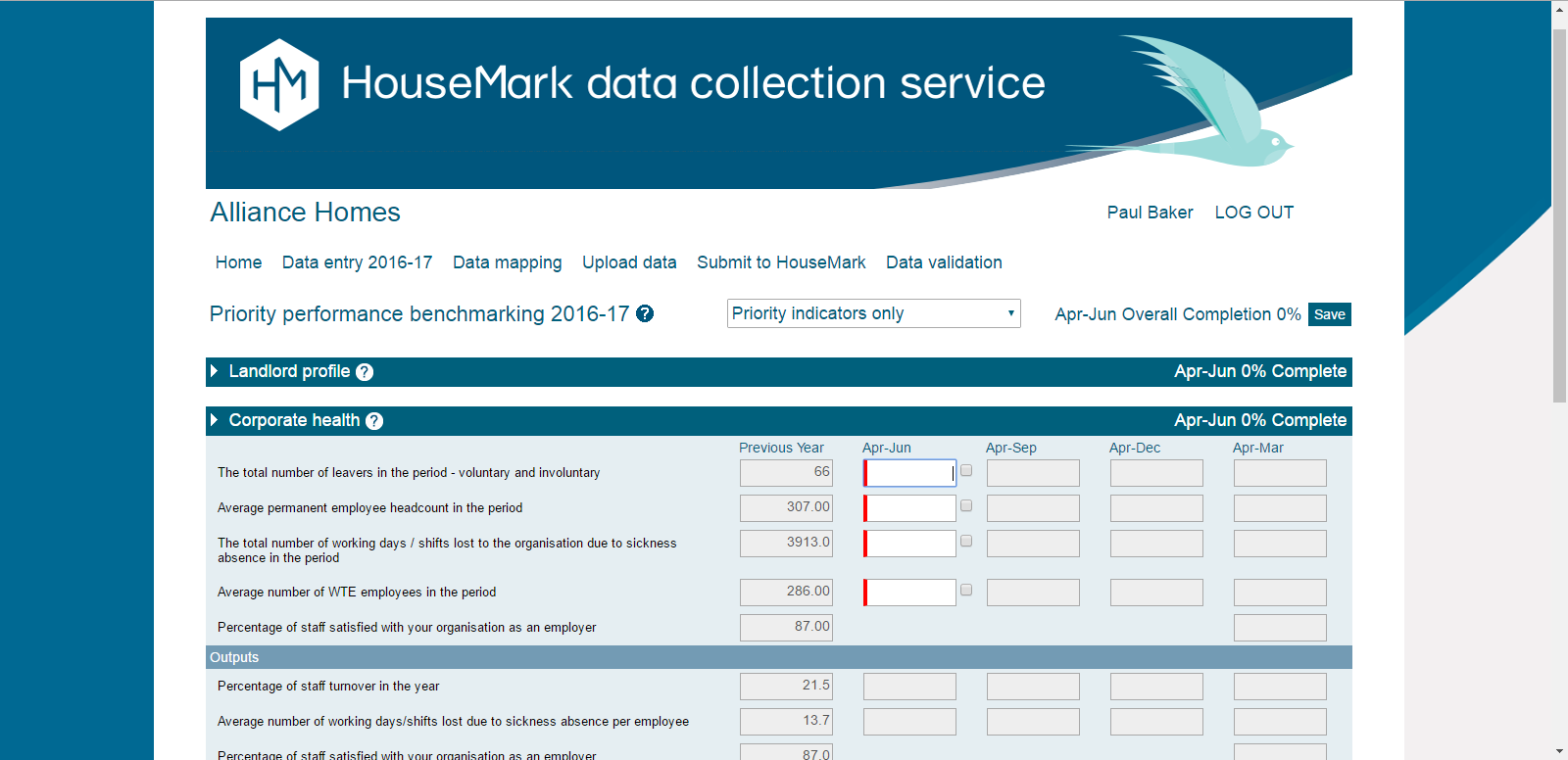This screenshot has width=1568, height=760.
Task: Open Data entry 2016-17 menu
Action: (x=357, y=262)
